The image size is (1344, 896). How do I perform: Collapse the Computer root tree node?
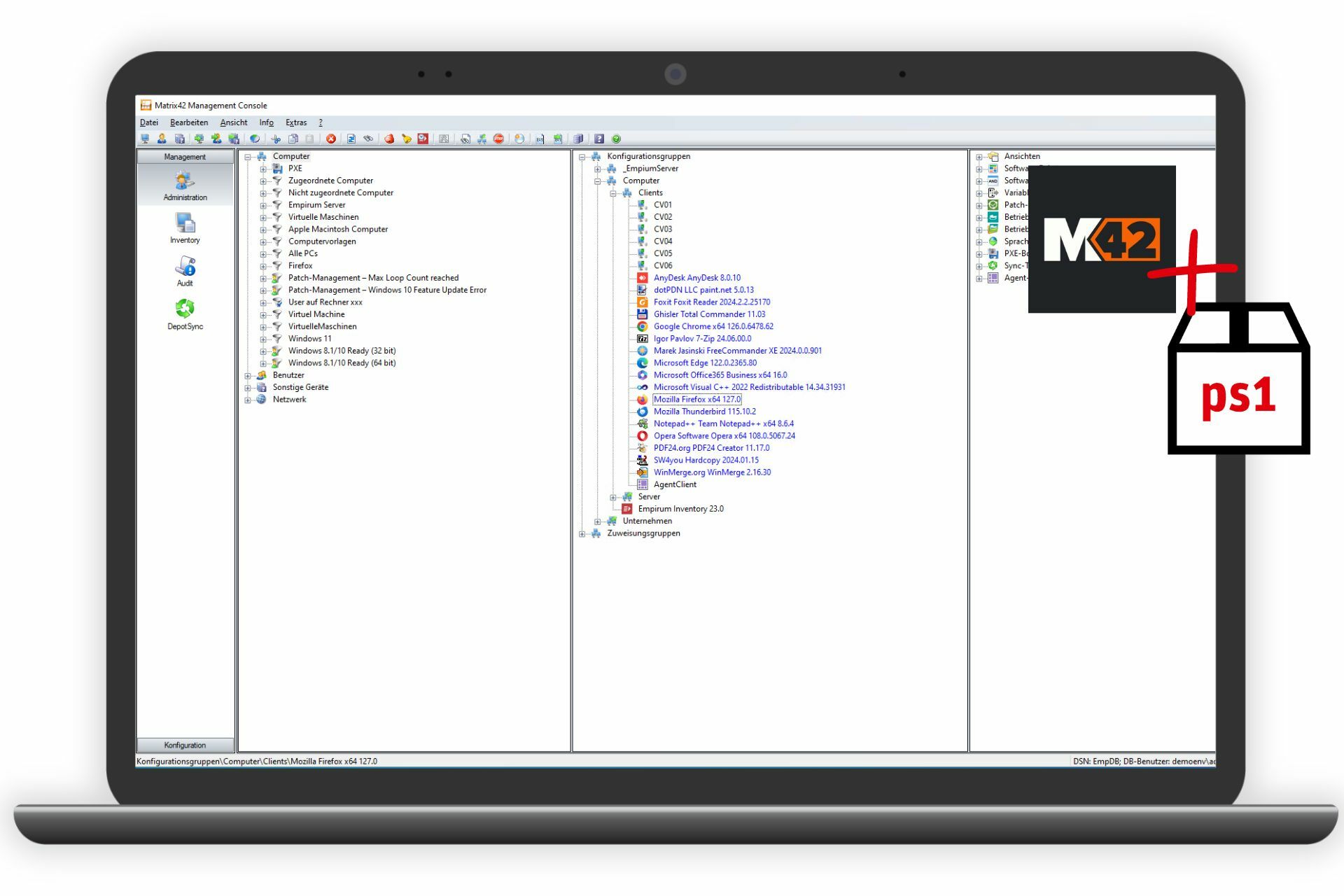(248, 157)
